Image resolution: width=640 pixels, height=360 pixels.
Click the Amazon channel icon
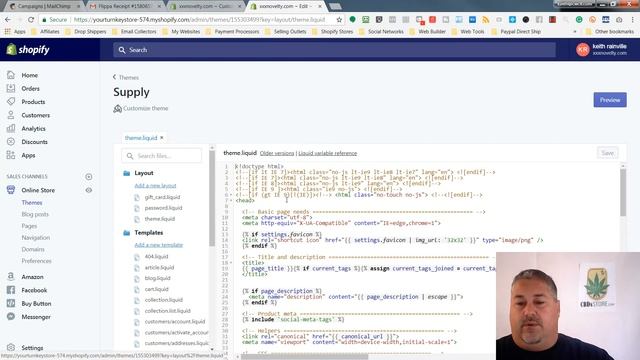click(x=11, y=276)
